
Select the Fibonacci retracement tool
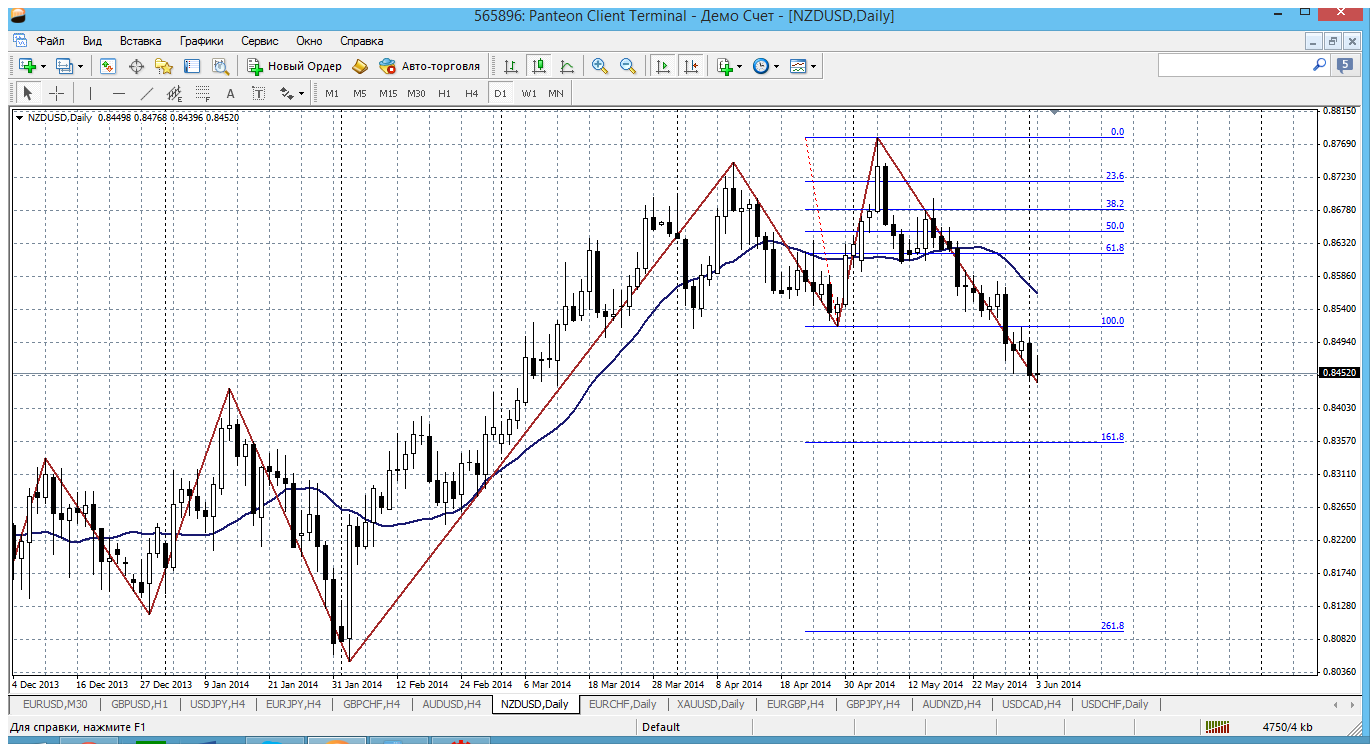[202, 93]
